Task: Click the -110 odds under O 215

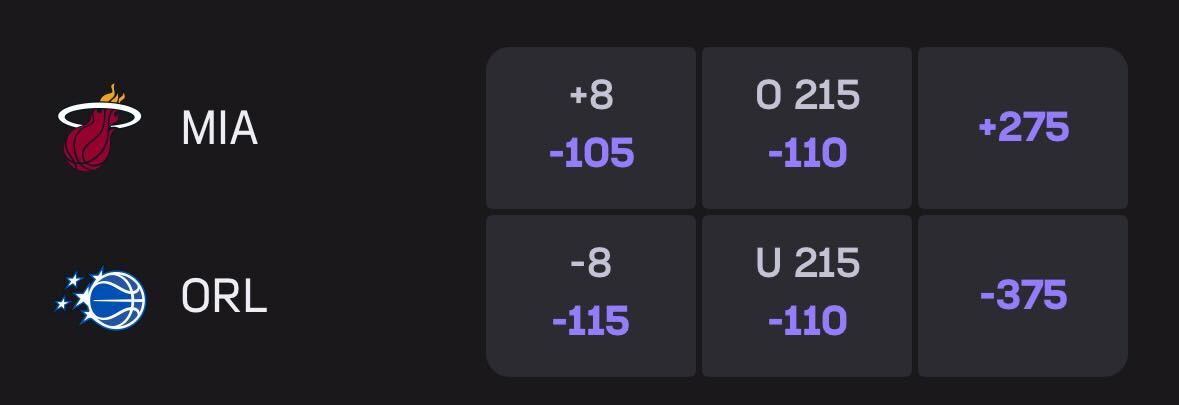Action: click(807, 153)
